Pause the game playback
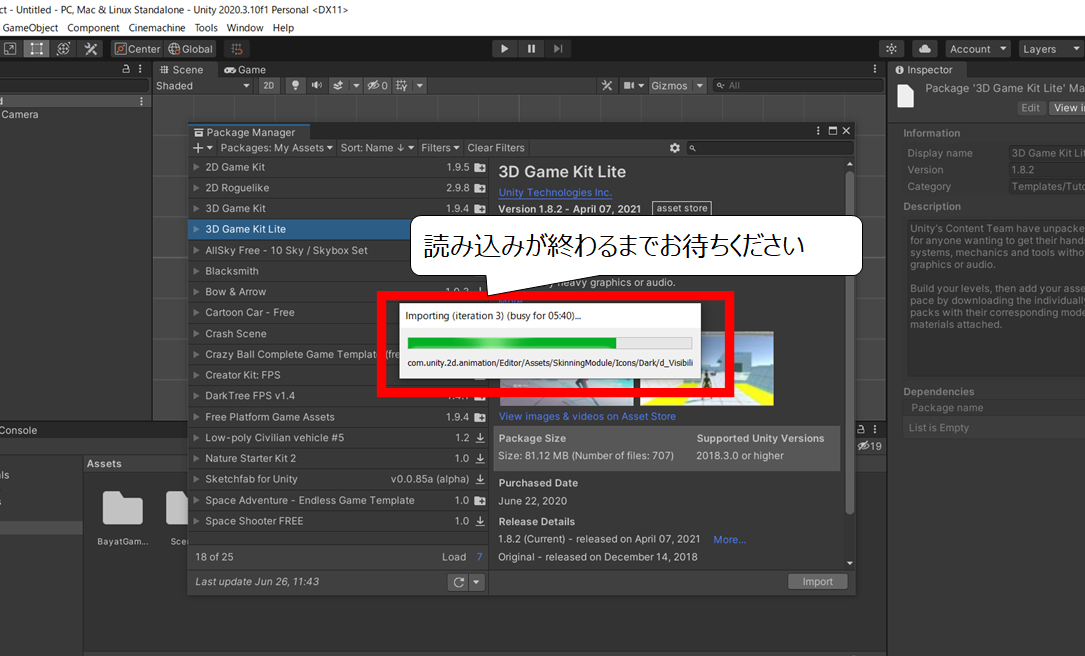 coord(531,48)
